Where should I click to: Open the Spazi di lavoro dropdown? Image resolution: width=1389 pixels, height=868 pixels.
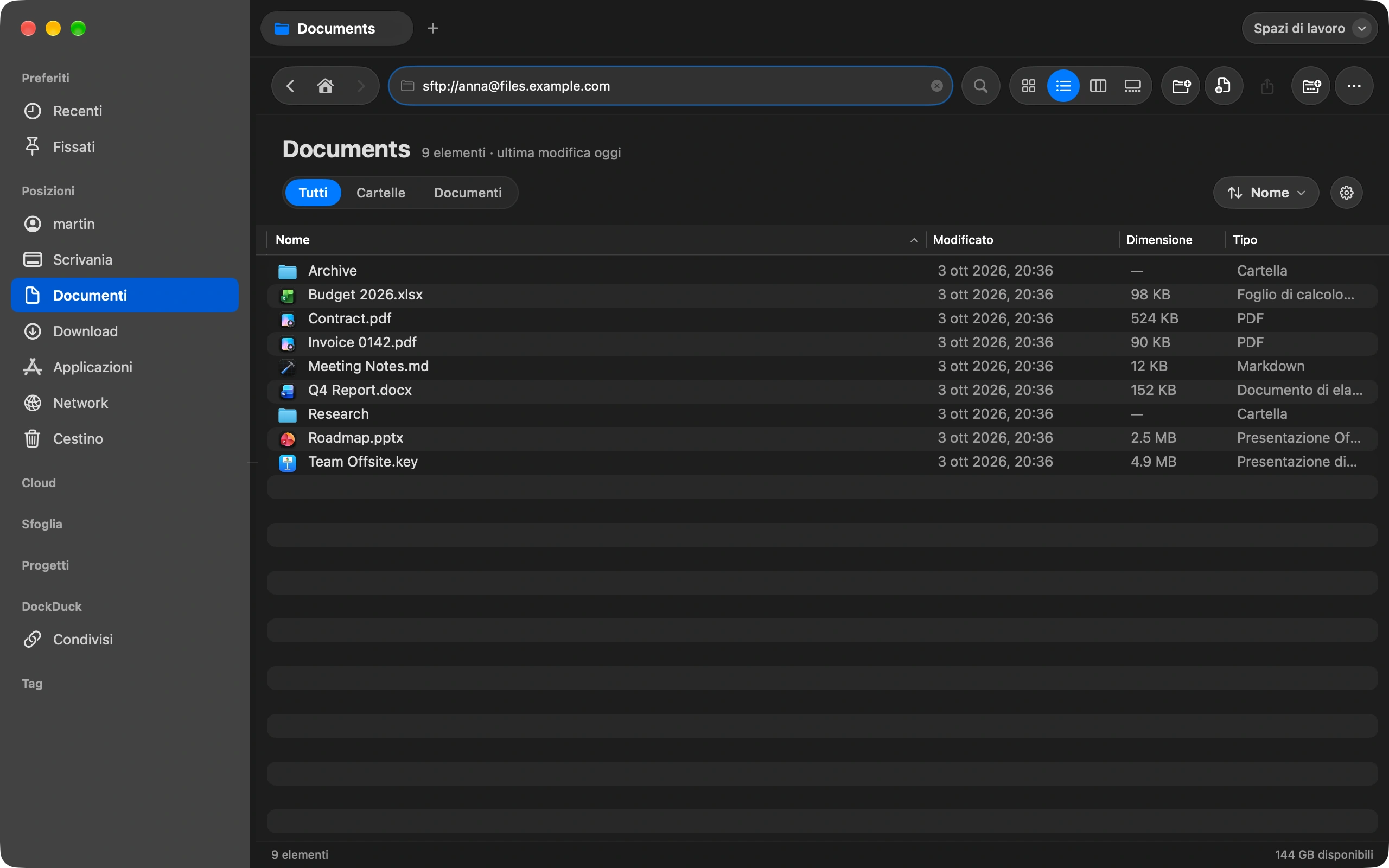[1309, 28]
